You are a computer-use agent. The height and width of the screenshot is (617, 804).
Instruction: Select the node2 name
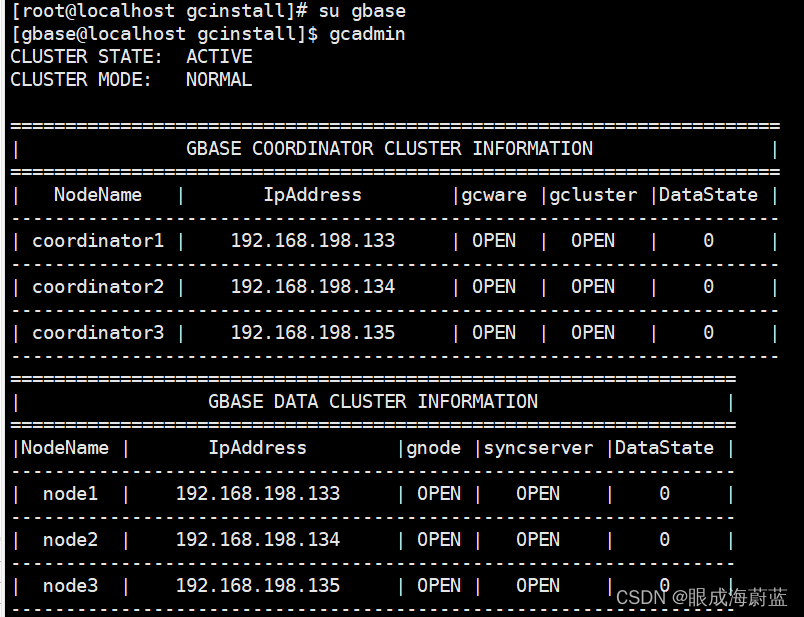point(70,540)
